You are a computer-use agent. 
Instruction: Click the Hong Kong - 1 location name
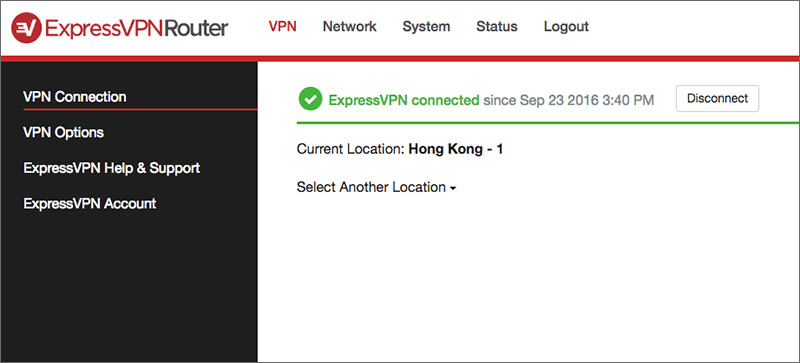(x=456, y=150)
